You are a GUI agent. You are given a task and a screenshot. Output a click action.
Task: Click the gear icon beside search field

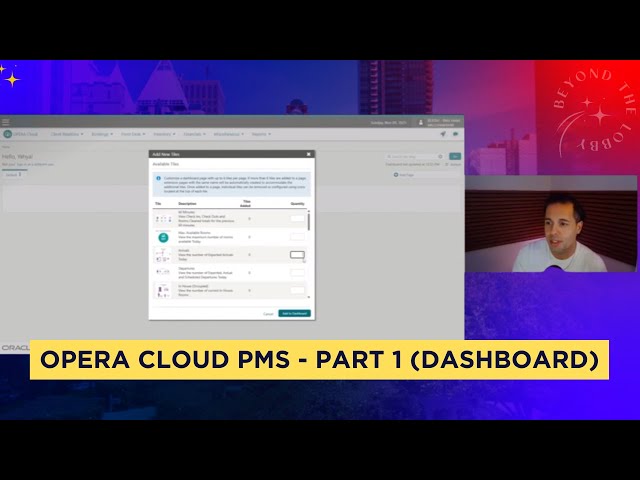click(440, 156)
